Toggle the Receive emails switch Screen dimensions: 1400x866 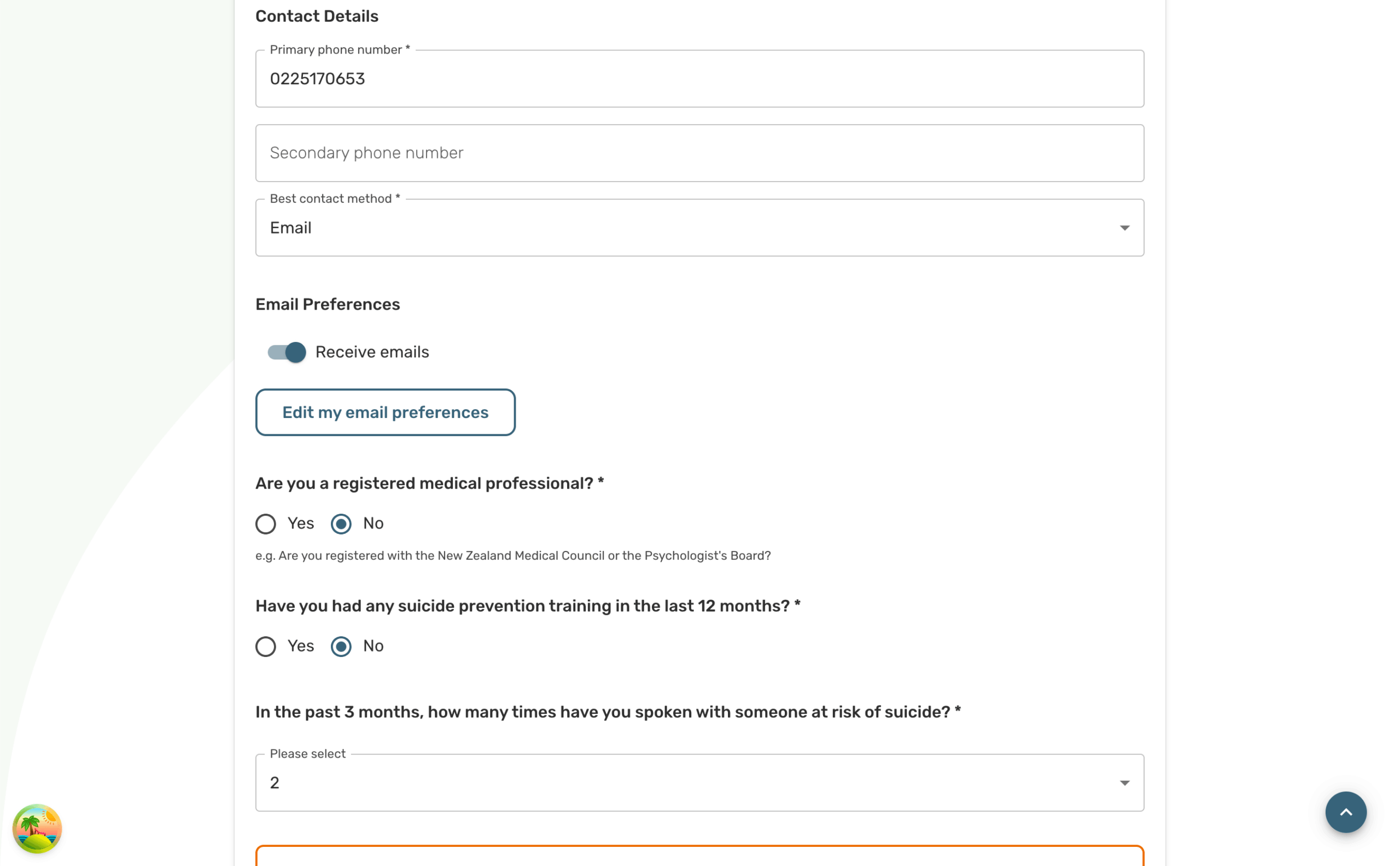tap(287, 352)
